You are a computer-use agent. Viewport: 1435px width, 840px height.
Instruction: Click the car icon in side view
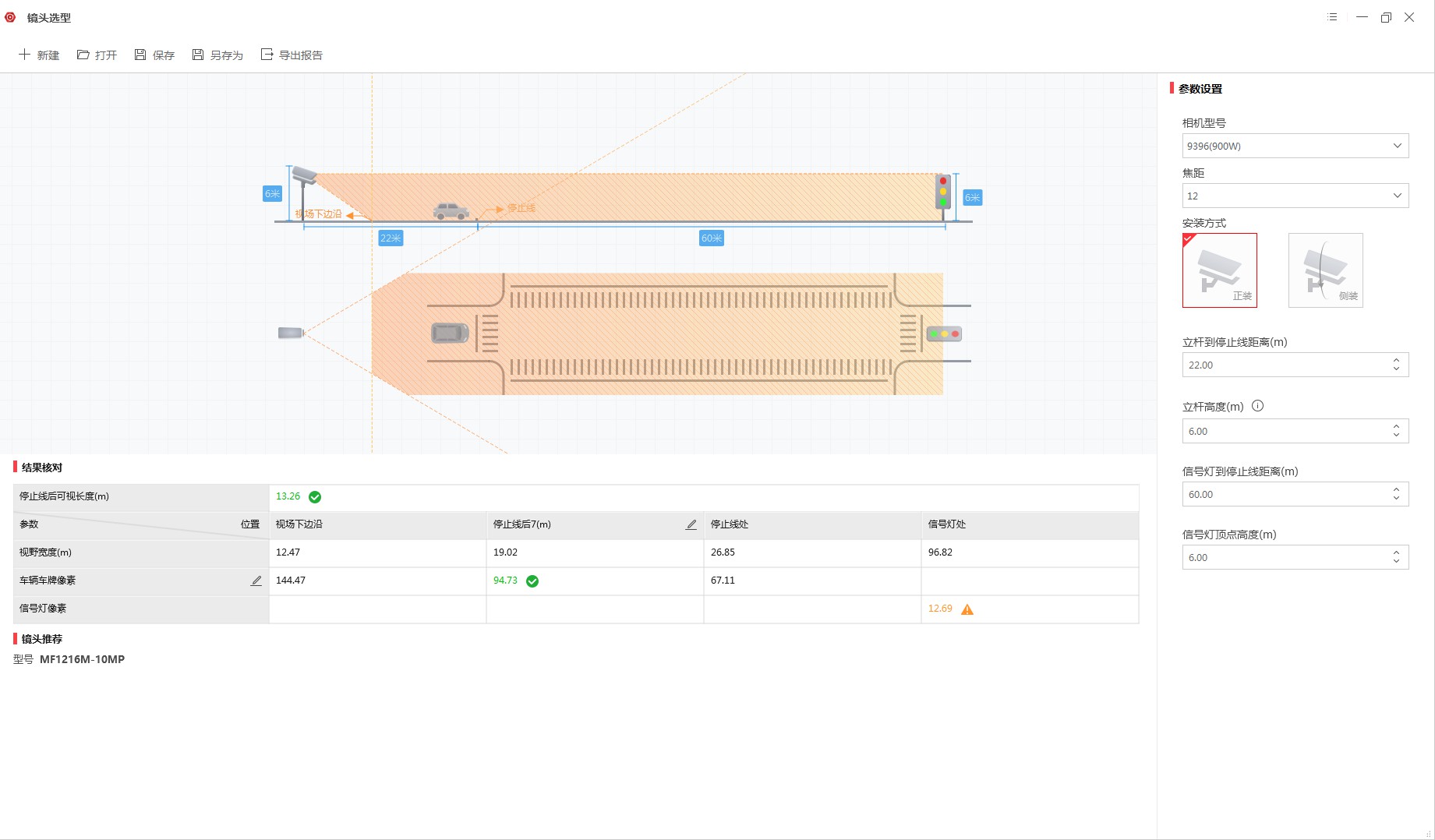(x=451, y=210)
